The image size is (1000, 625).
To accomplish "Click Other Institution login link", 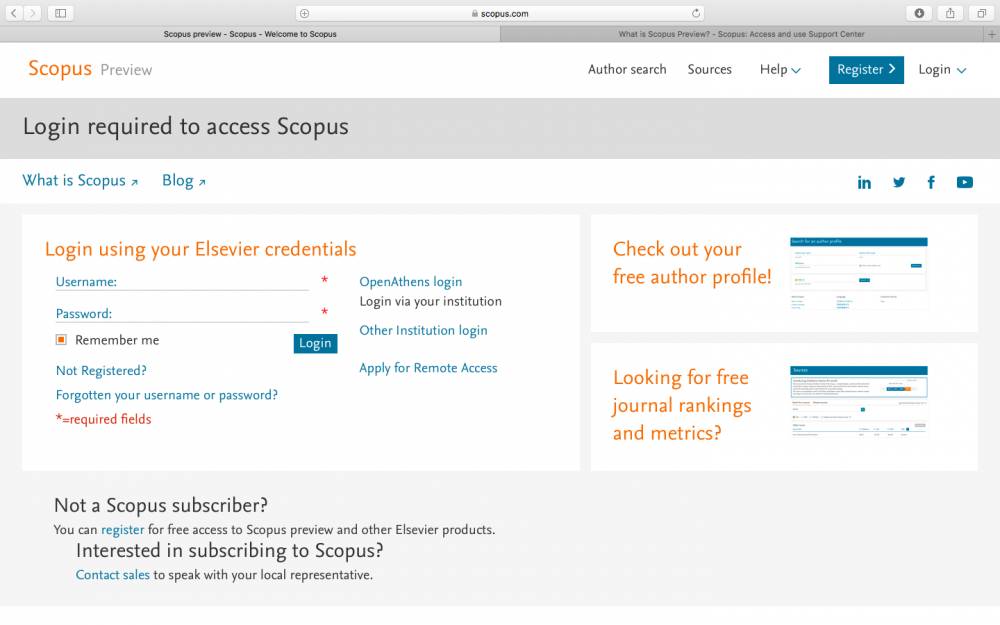I will [x=423, y=330].
